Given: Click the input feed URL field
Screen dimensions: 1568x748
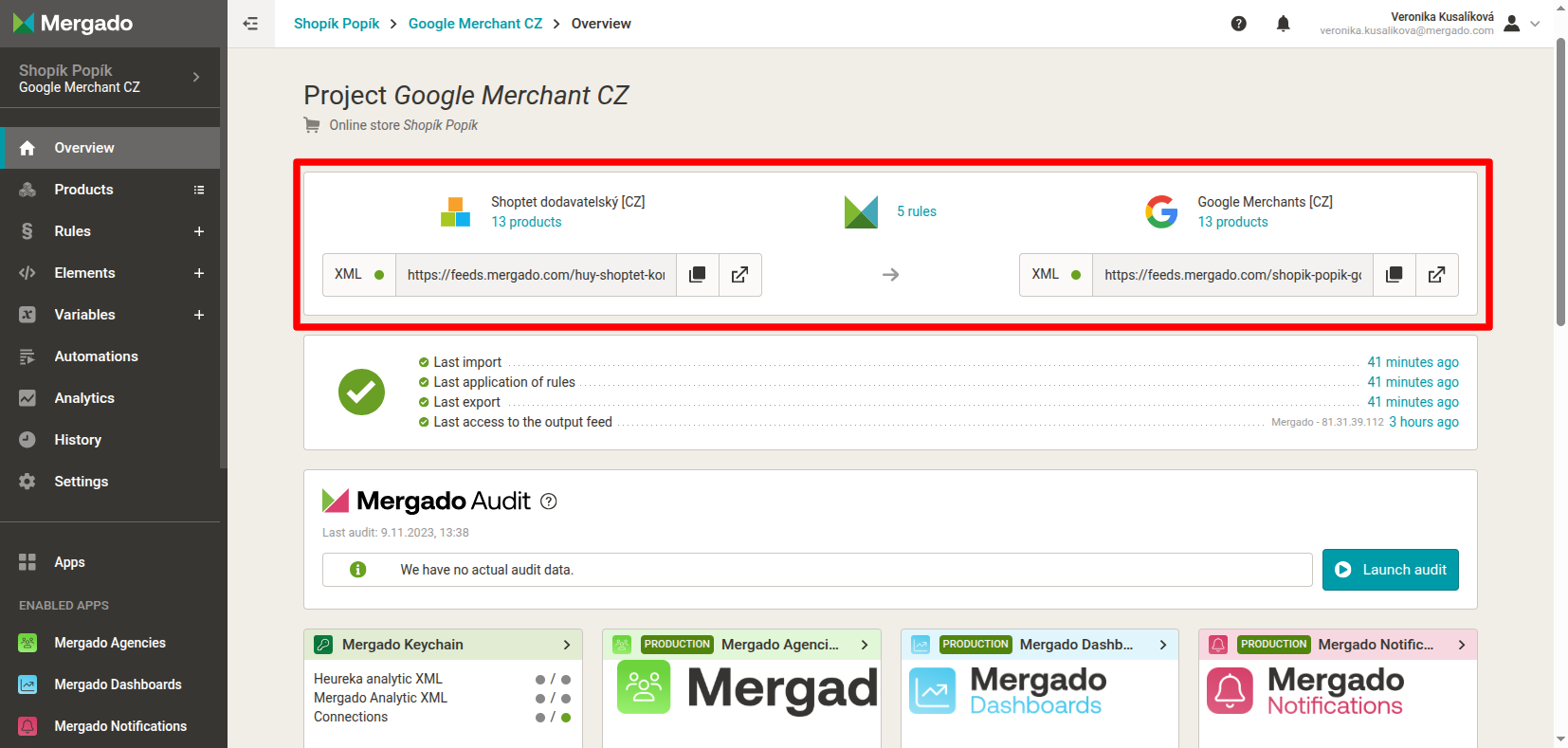Looking at the screenshot, I should pos(536,275).
